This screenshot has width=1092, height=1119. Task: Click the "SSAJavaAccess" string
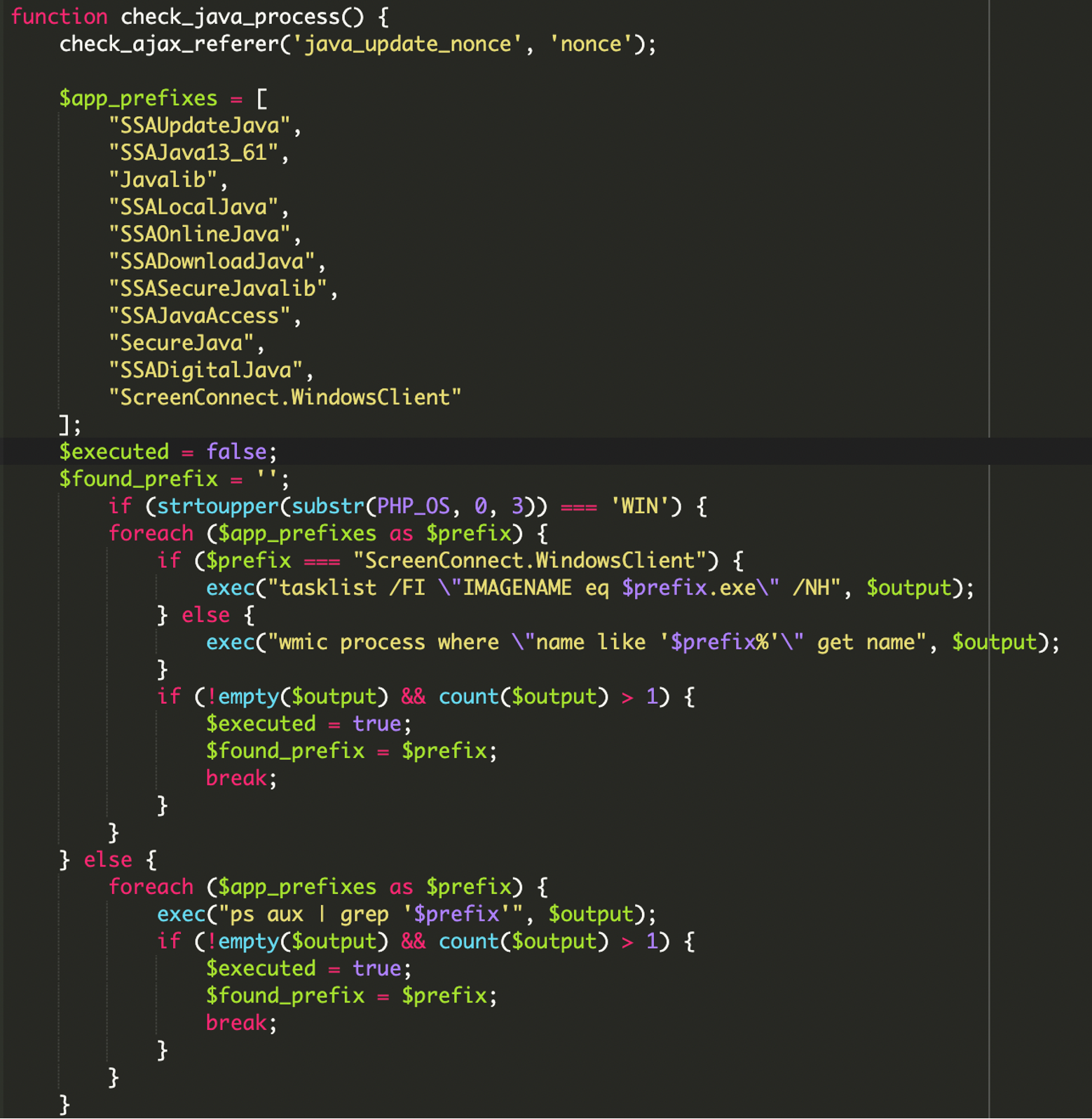click(x=200, y=316)
